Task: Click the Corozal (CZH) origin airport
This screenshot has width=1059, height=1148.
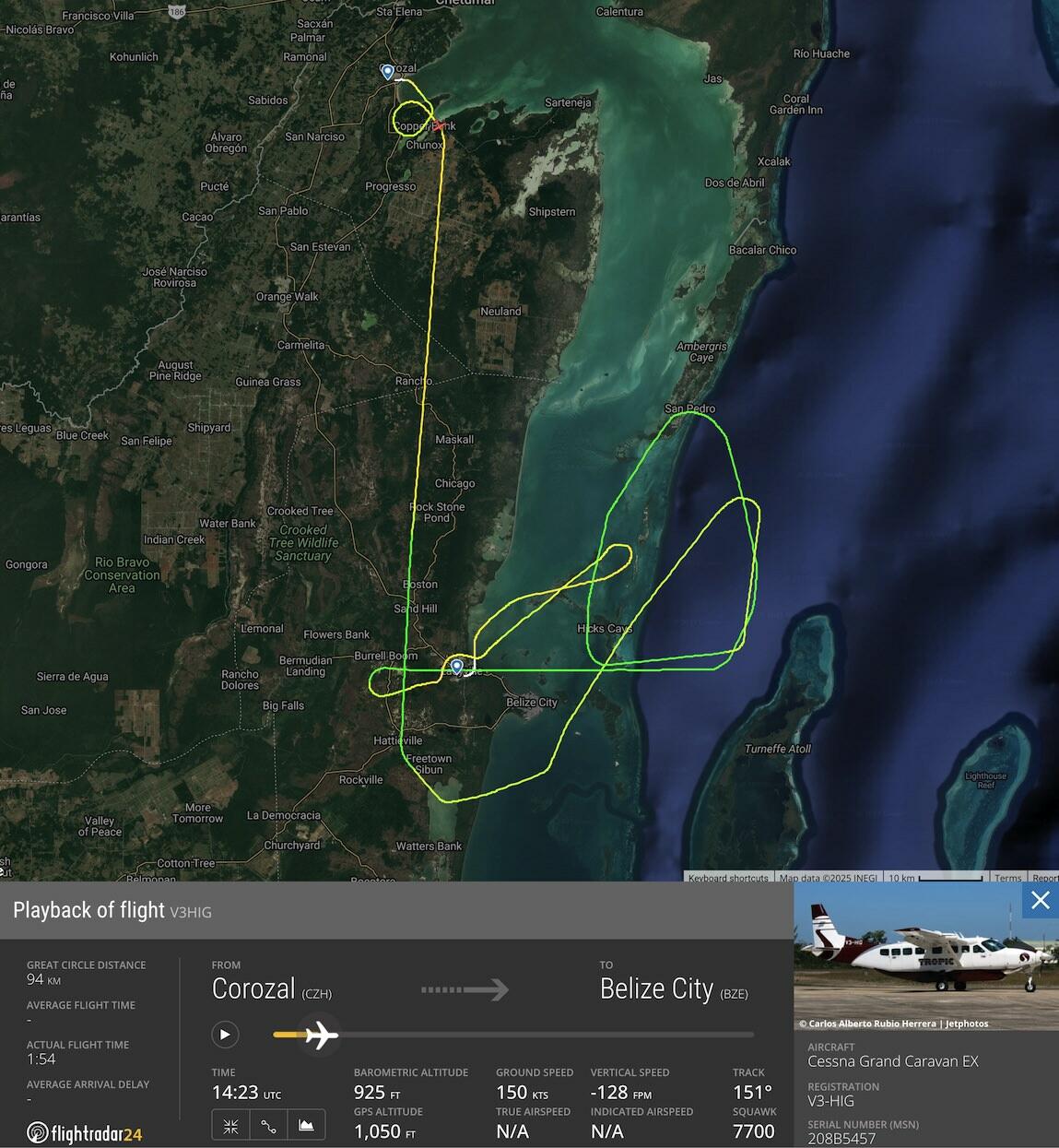Action: click(272, 988)
